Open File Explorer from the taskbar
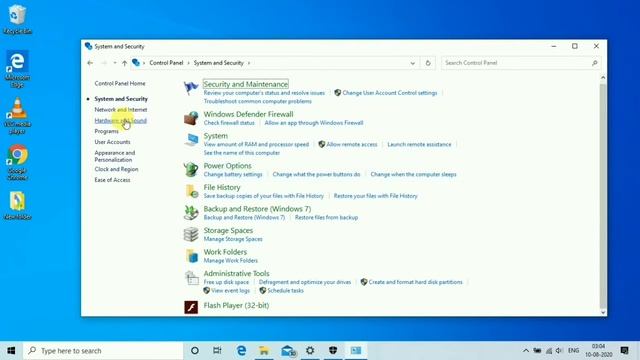Viewport: 640px width, 360px height. pyautogui.click(x=264, y=351)
